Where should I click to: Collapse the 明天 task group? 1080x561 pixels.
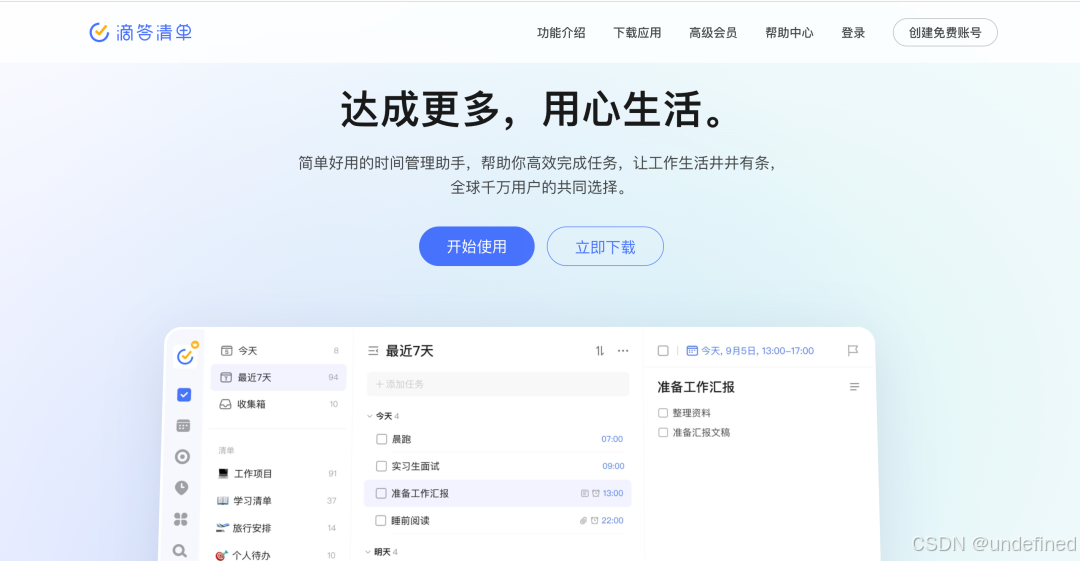(368, 552)
